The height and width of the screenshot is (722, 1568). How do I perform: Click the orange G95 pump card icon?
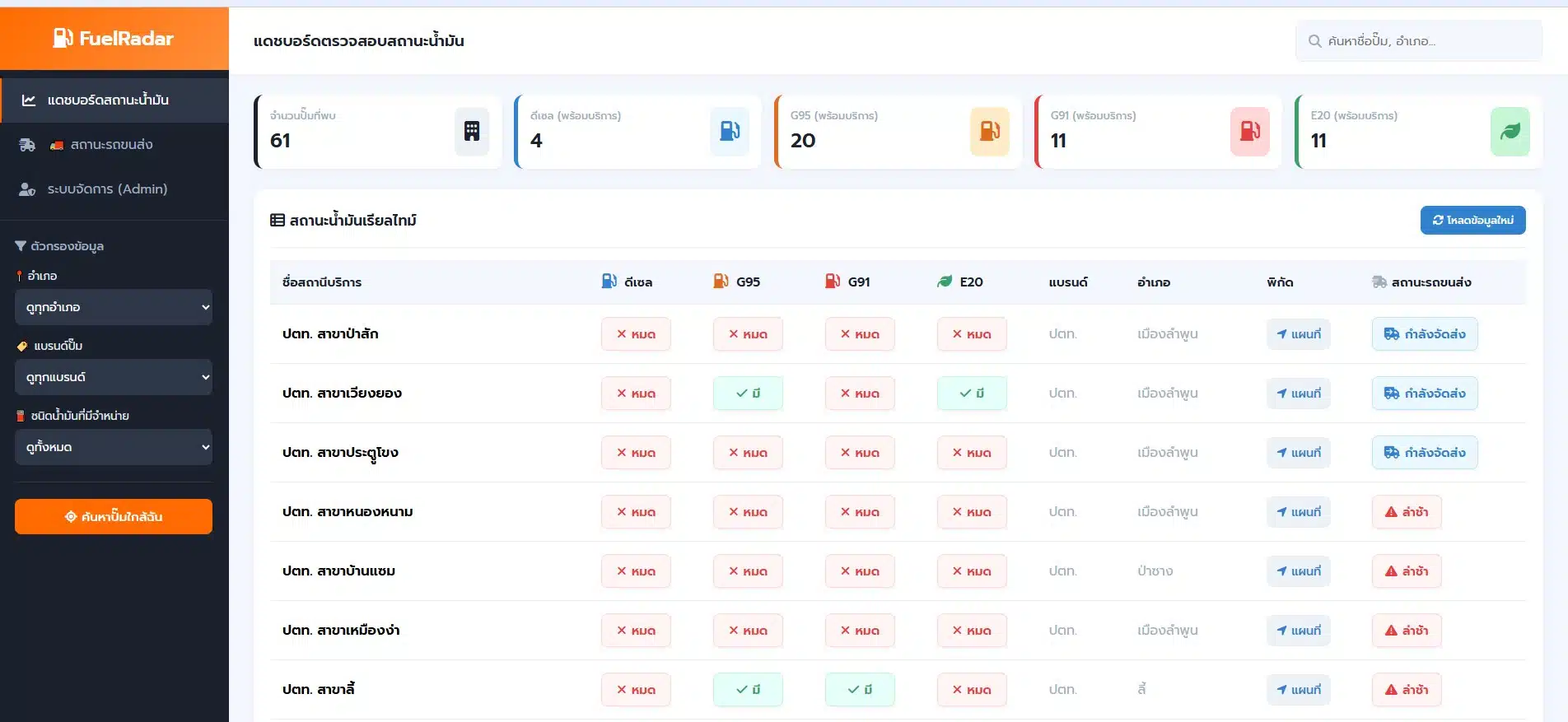pyautogui.click(x=990, y=131)
